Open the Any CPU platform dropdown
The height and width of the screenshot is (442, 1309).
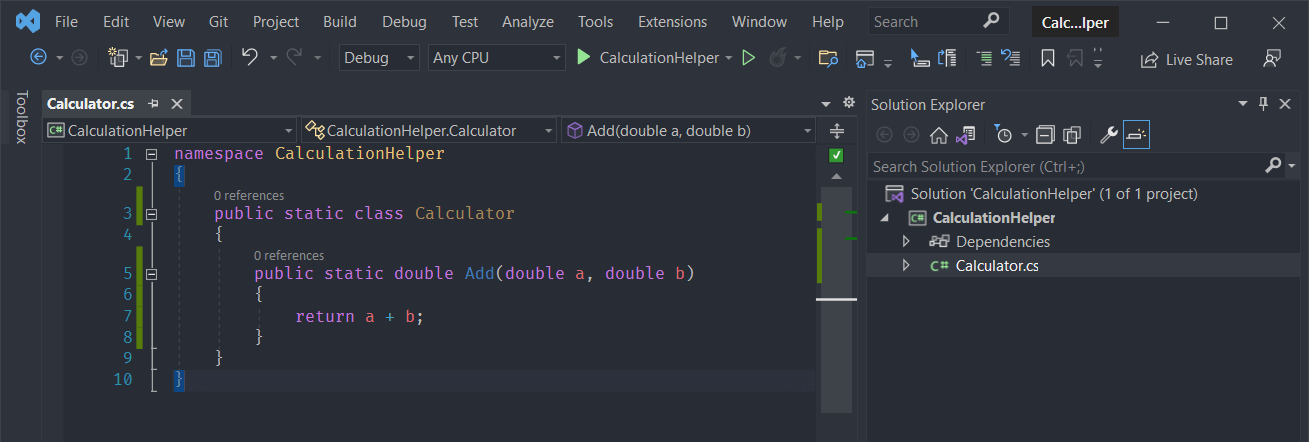click(x=497, y=58)
